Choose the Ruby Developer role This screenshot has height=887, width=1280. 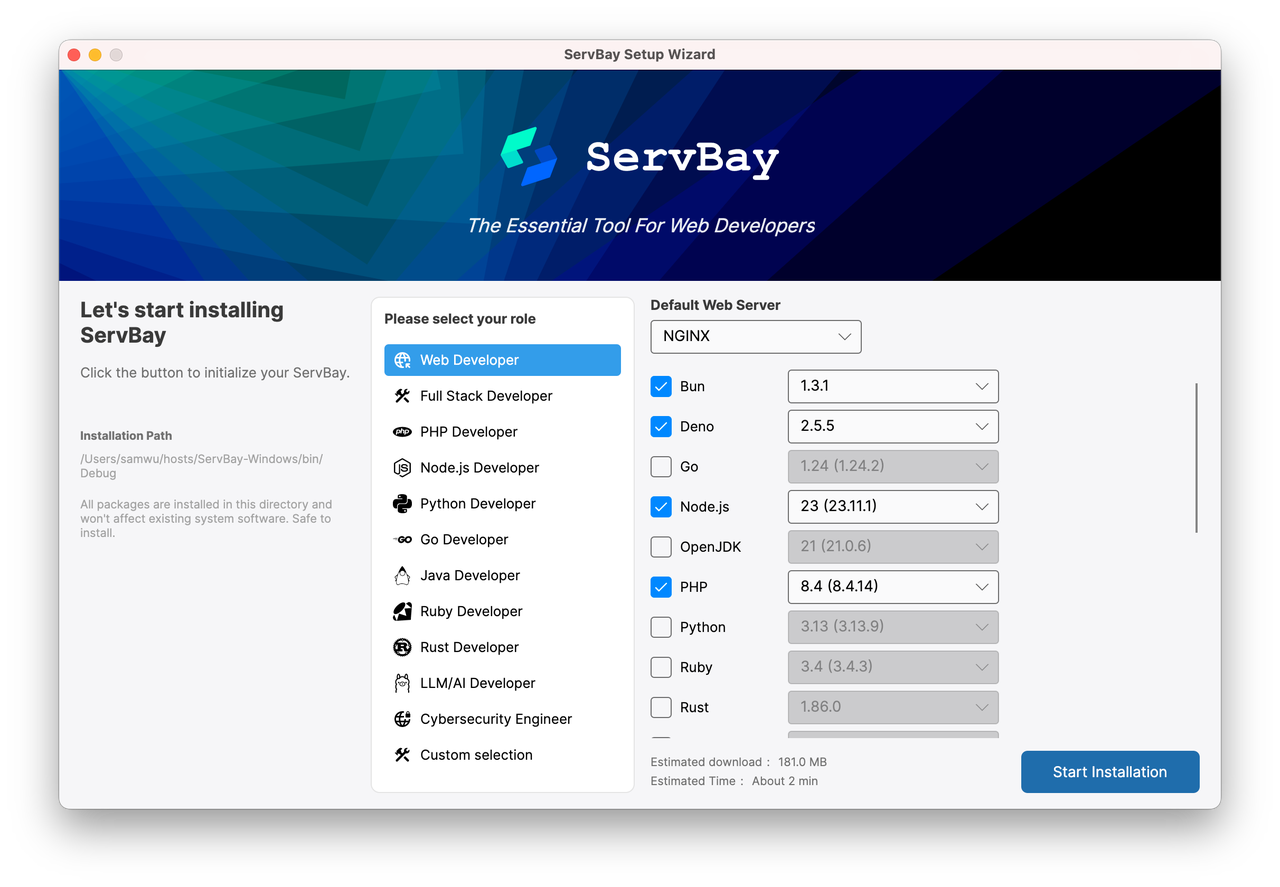tap(502, 612)
